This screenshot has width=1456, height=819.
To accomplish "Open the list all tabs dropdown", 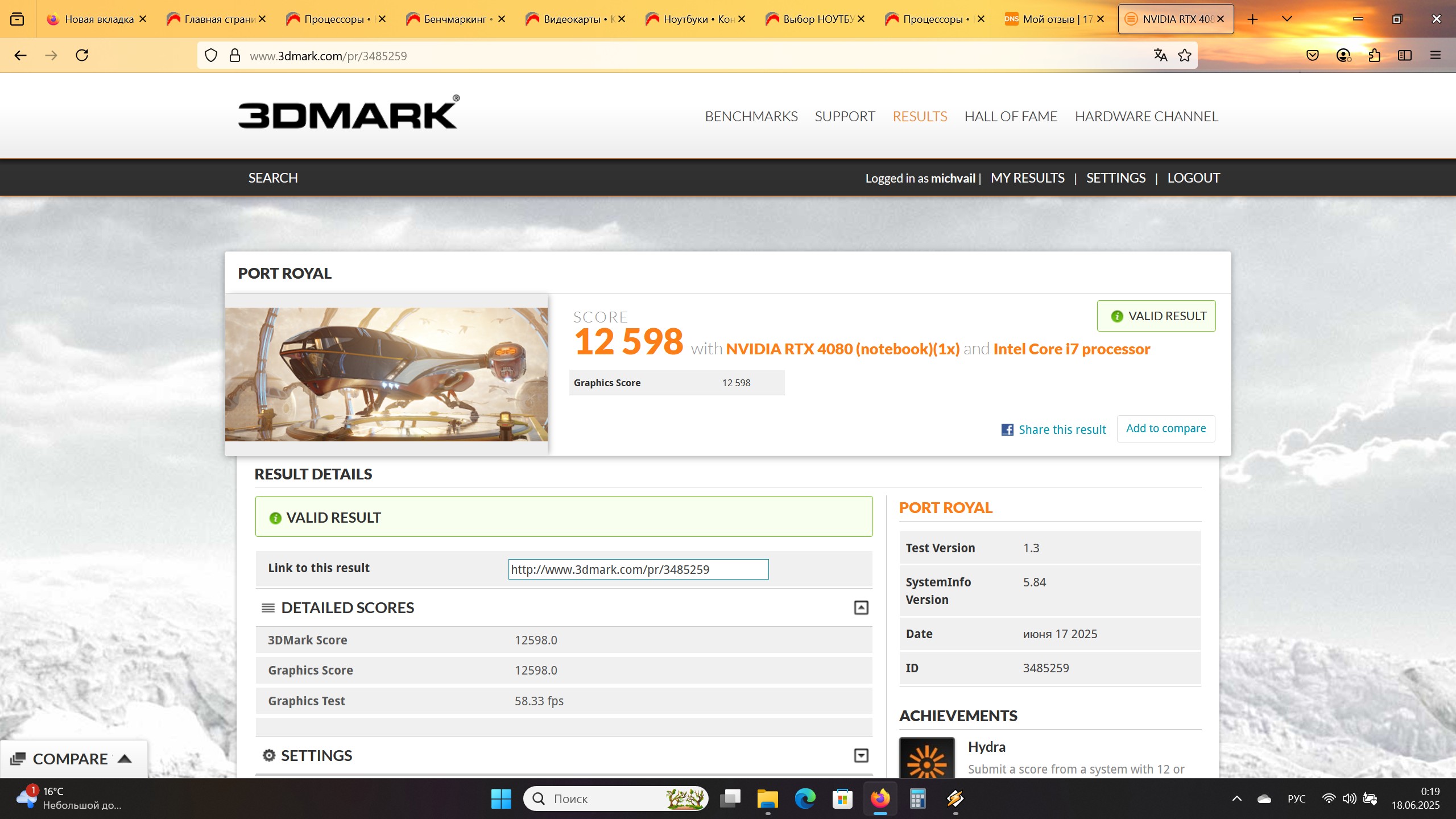I will tap(1287, 19).
